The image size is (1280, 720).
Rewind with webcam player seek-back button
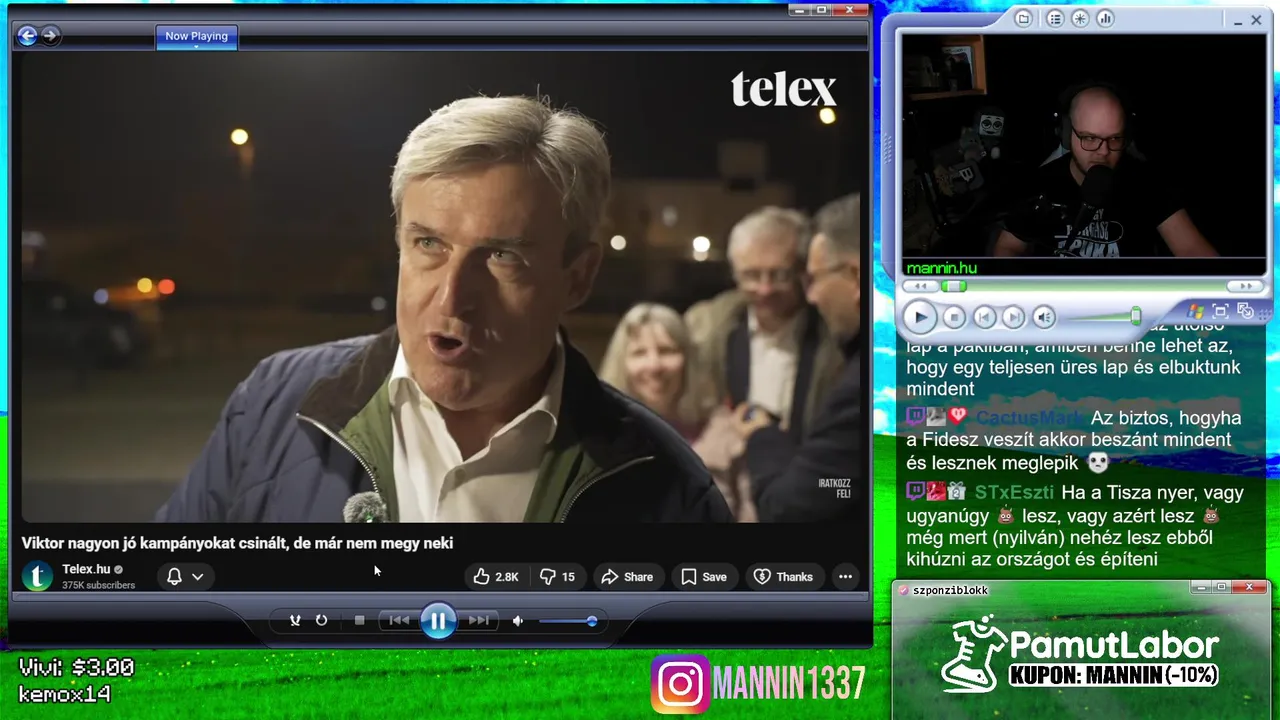click(x=919, y=287)
